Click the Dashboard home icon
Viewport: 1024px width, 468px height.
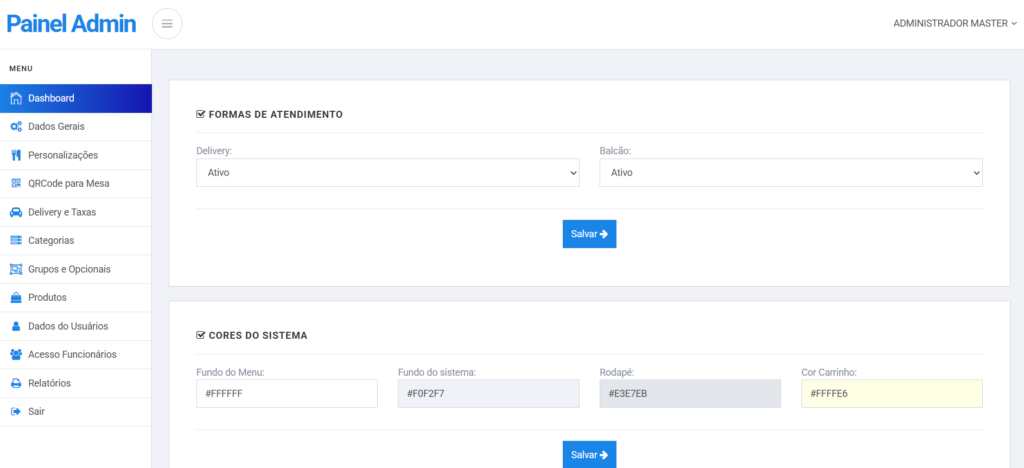tap(16, 99)
